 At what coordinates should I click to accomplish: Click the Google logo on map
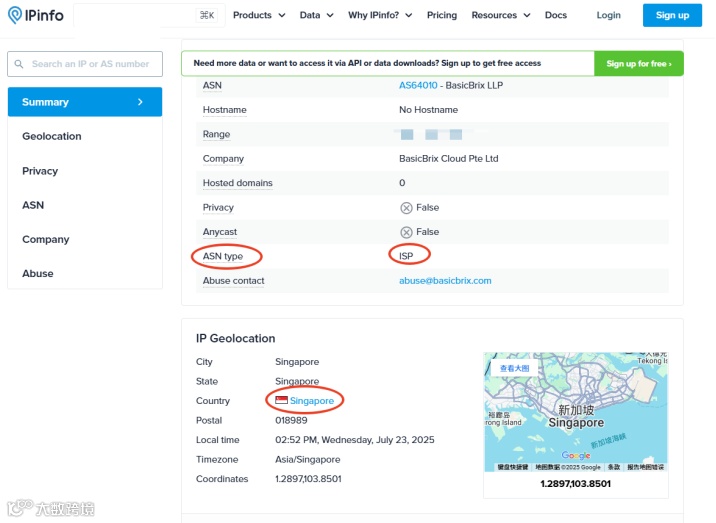(576, 455)
